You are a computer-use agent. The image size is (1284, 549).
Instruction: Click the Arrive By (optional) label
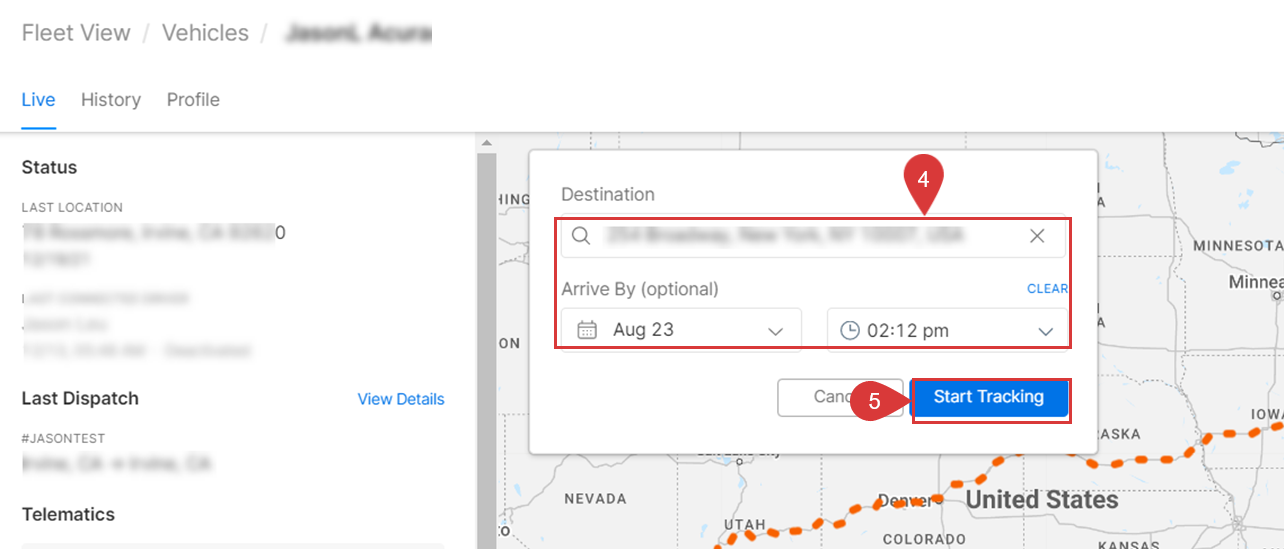pyautogui.click(x=640, y=289)
